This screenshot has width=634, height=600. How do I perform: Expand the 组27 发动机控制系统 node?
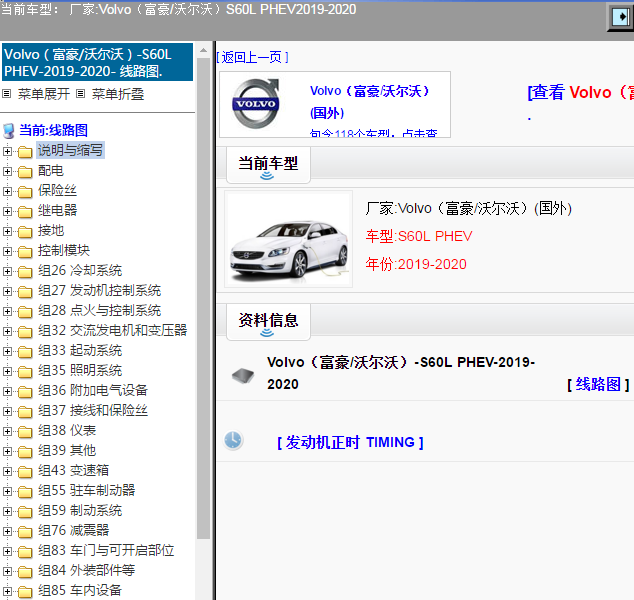(7, 291)
